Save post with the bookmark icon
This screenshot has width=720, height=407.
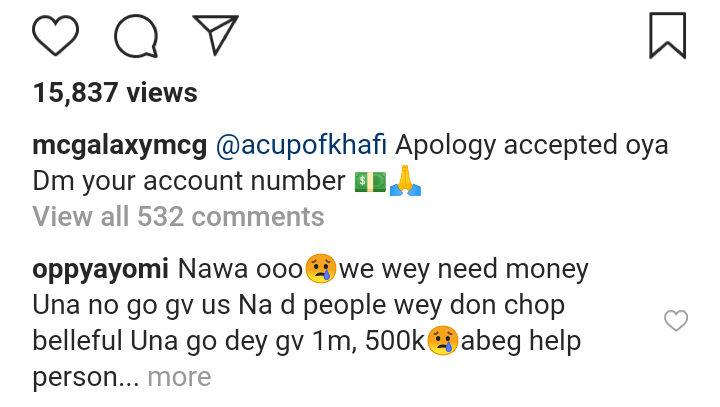[x=667, y=35]
